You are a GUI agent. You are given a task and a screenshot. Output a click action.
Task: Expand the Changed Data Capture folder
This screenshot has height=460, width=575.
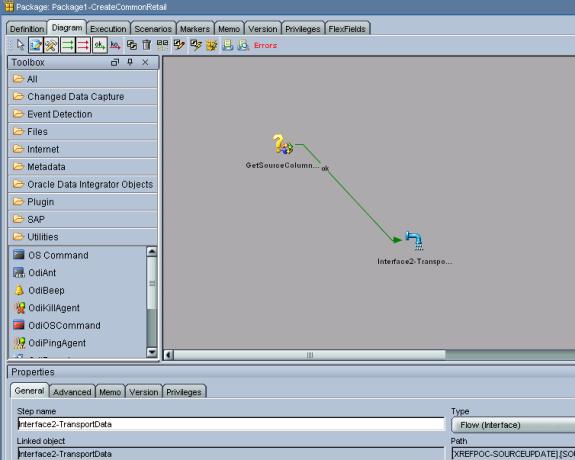83,96
